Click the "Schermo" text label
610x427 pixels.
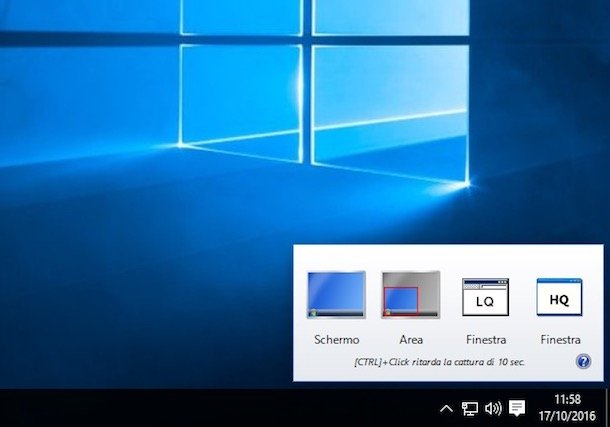(x=336, y=340)
